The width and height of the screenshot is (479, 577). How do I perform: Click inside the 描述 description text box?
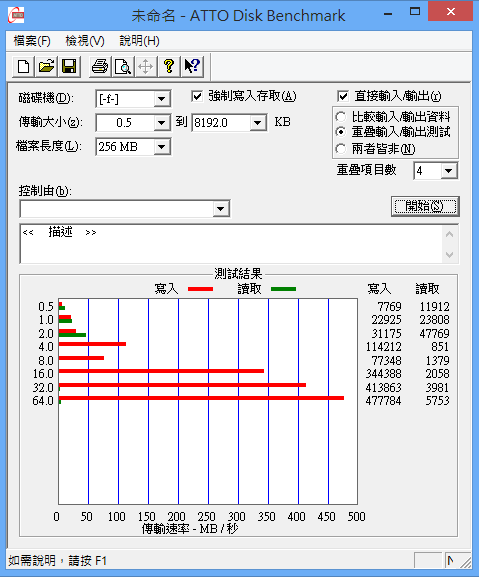pyautogui.click(x=231, y=244)
